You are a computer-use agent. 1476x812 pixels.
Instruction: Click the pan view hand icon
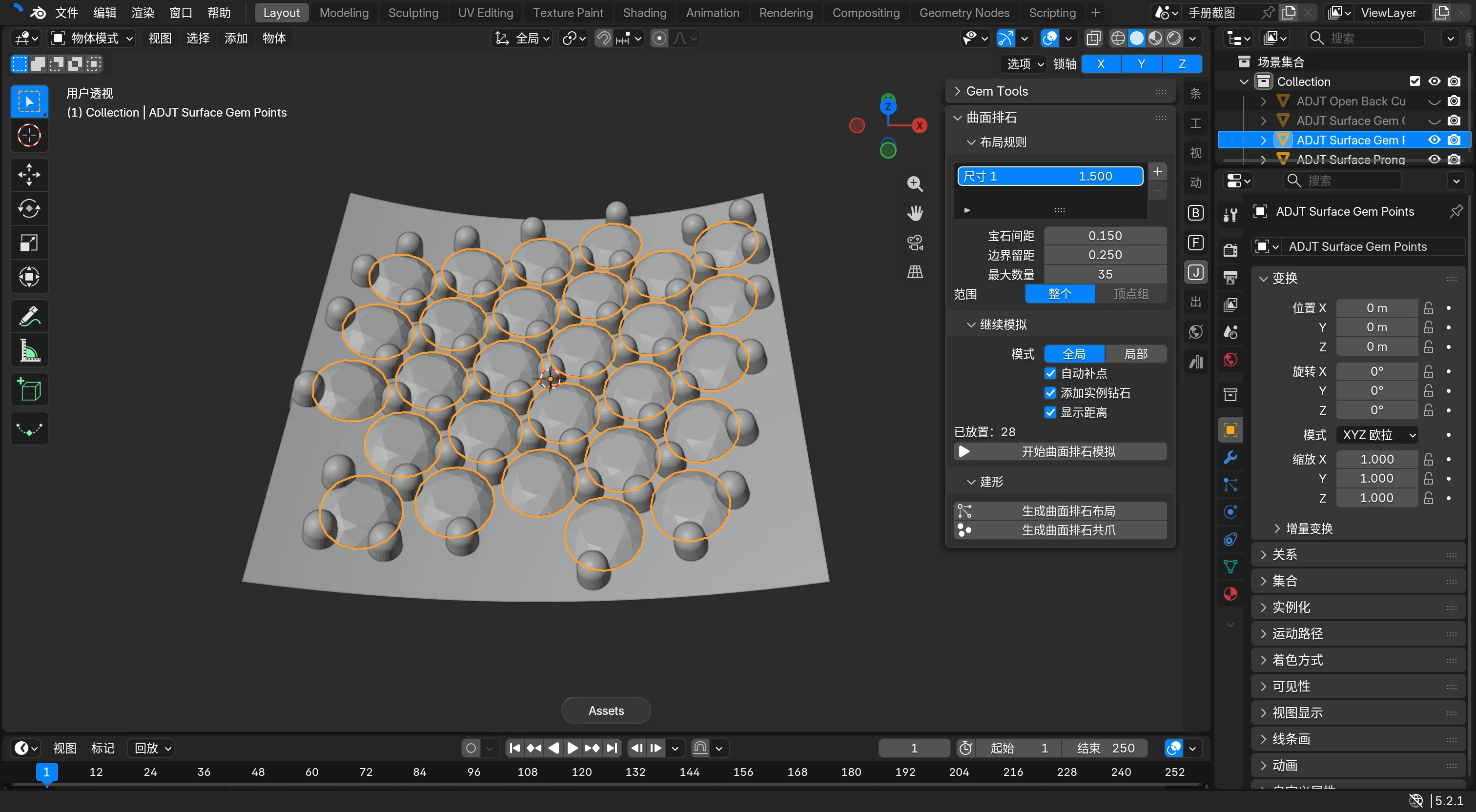[x=915, y=213]
